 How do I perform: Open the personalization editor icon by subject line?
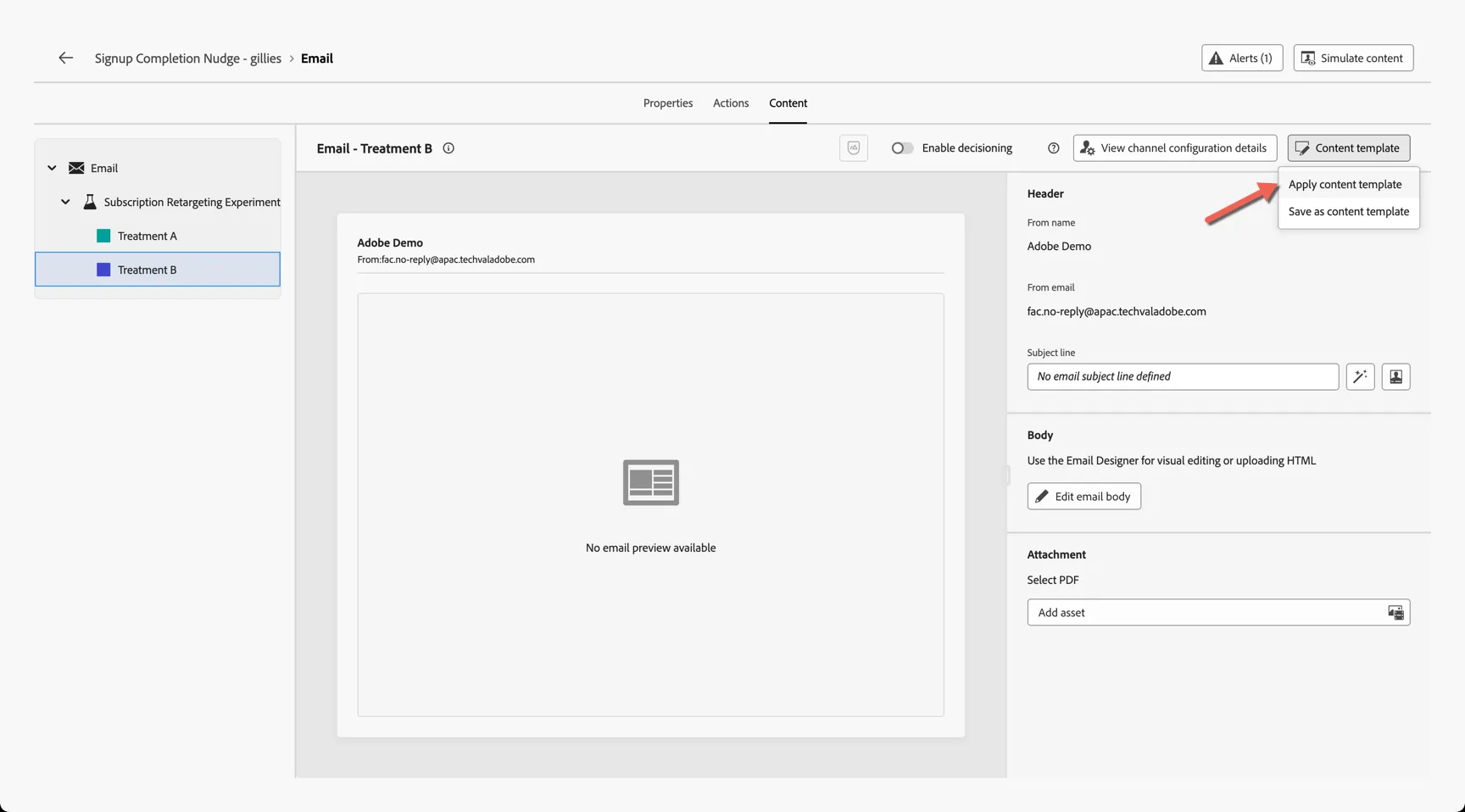tap(1395, 376)
